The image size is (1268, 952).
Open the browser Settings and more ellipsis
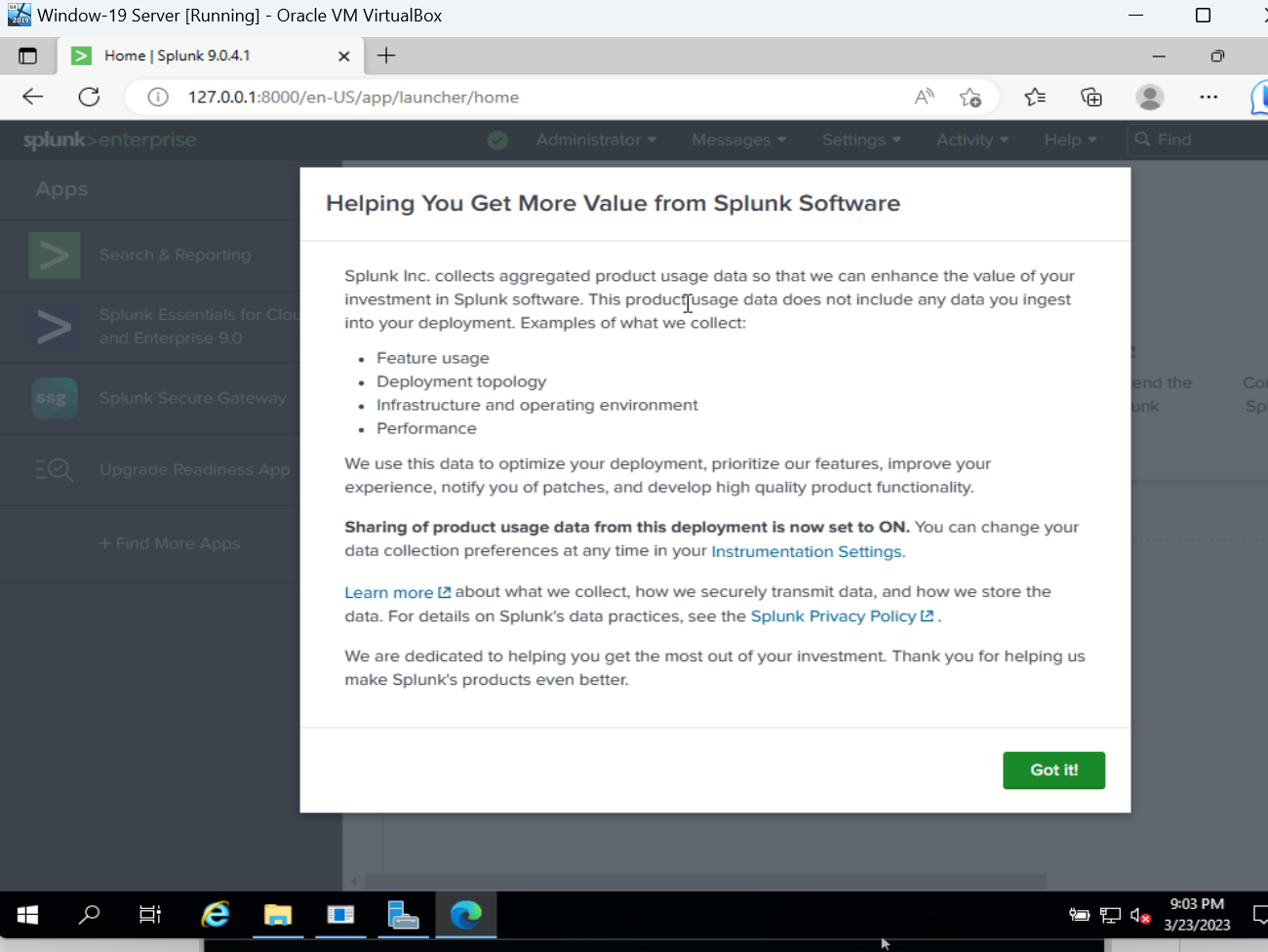(x=1209, y=97)
